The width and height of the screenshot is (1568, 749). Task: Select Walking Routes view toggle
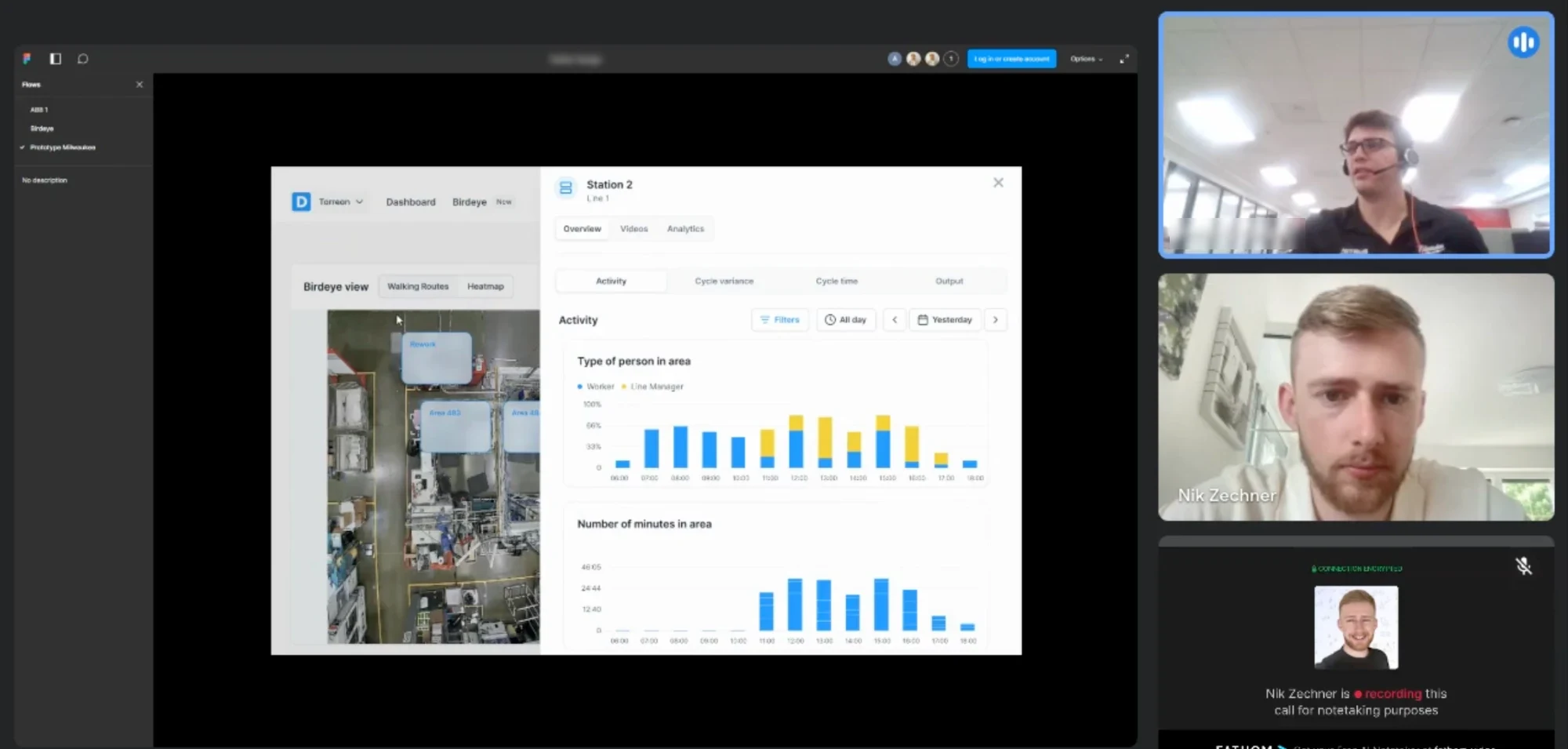[418, 287]
